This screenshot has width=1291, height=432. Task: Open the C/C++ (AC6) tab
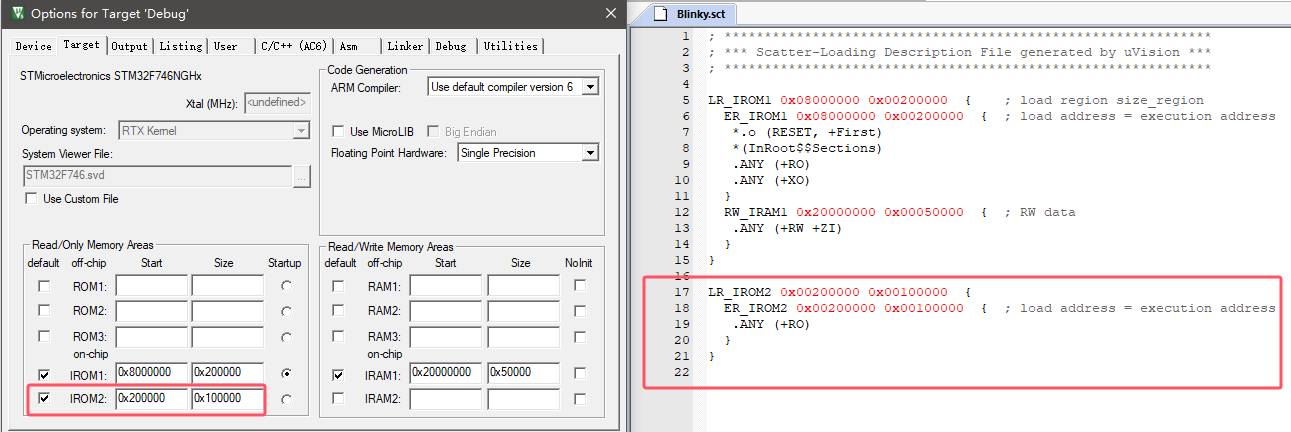[293, 46]
